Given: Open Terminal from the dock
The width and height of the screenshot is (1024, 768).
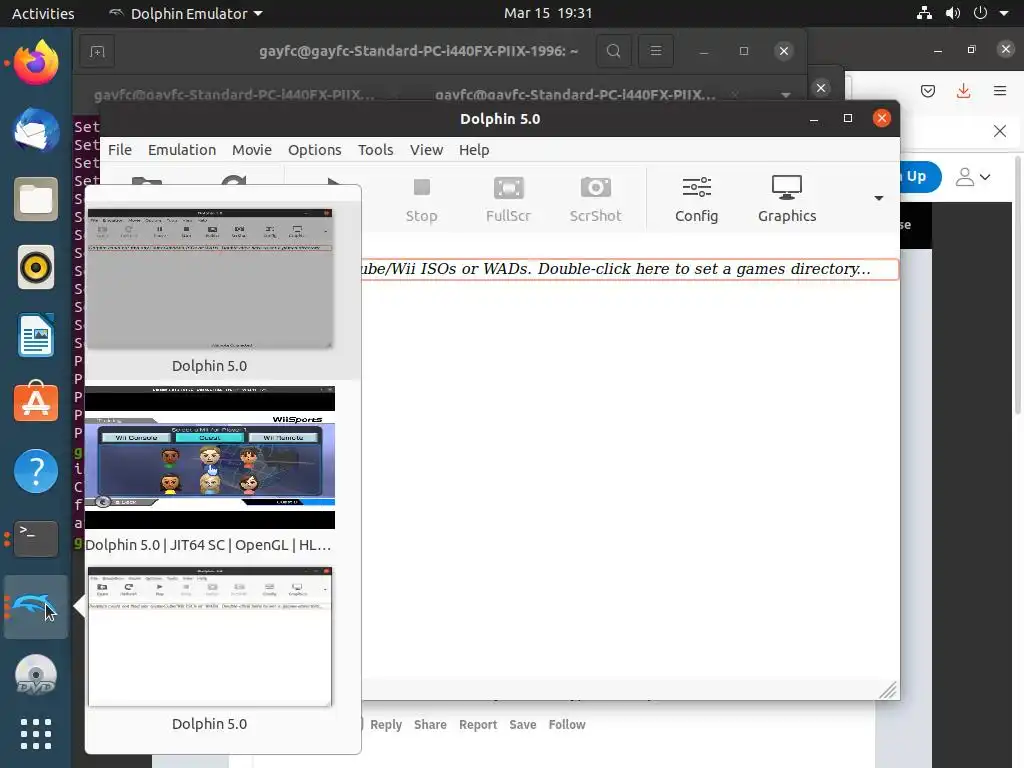Looking at the screenshot, I should [x=36, y=539].
